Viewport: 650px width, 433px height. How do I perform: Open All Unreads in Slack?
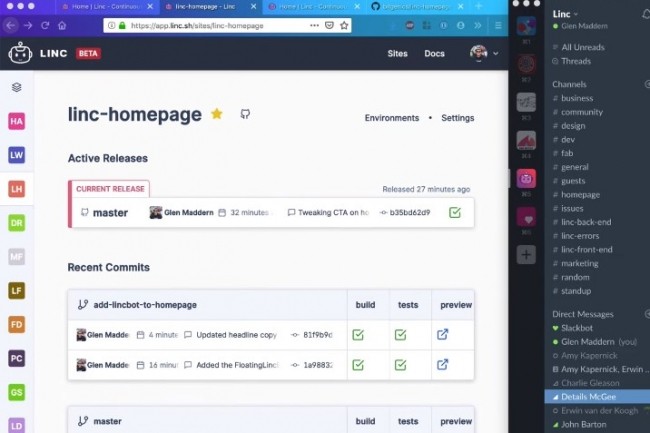pos(582,47)
